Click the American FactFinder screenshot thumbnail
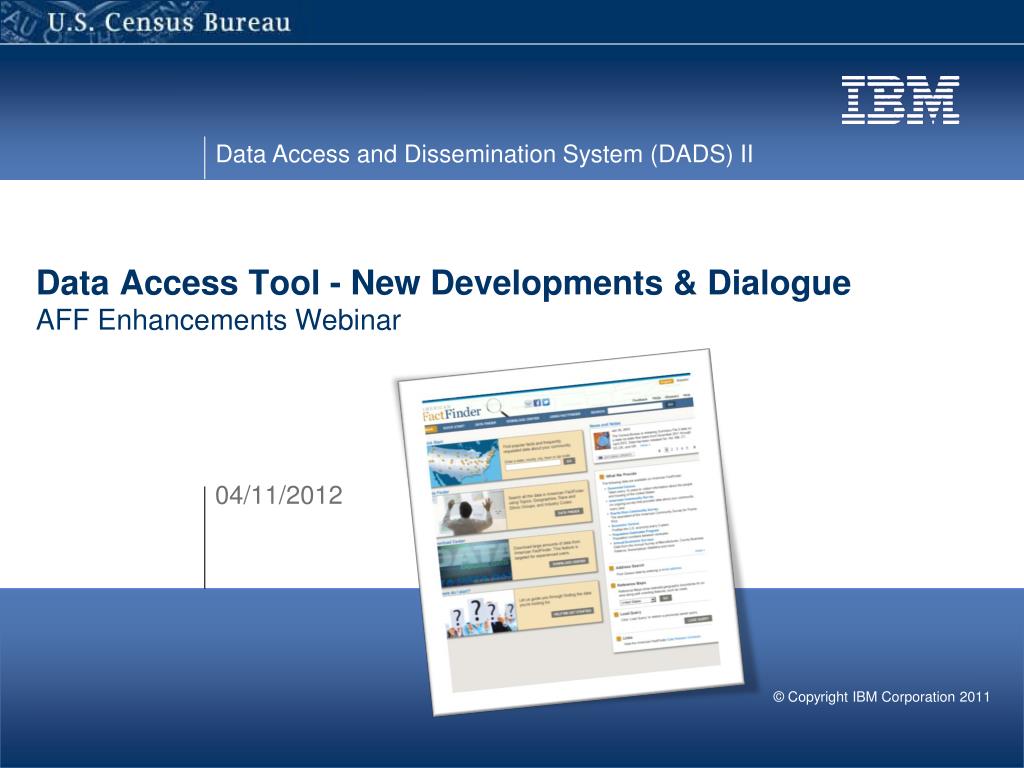The image size is (1024, 768). click(x=571, y=532)
